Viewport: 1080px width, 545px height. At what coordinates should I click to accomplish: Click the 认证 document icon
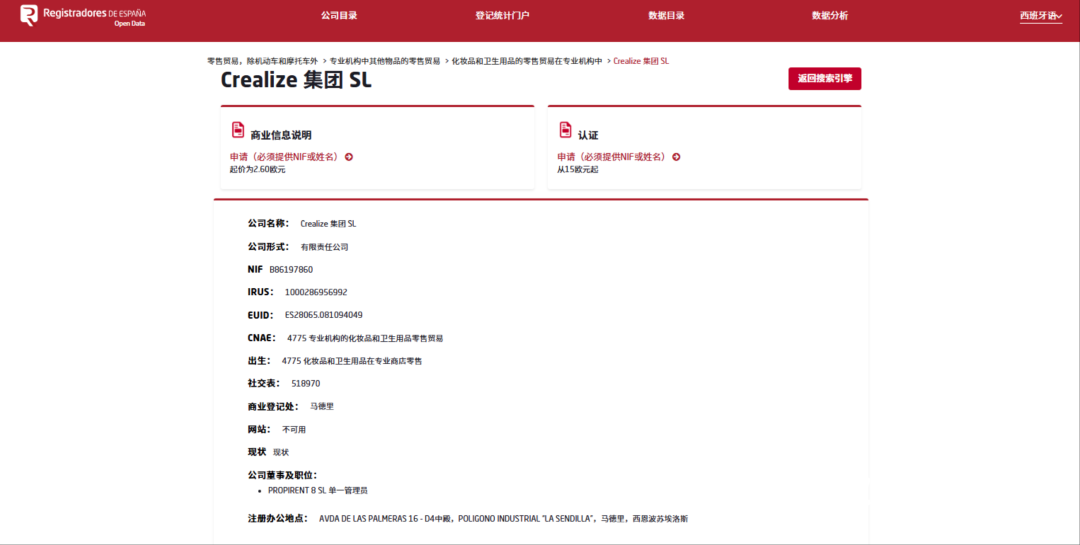565,130
